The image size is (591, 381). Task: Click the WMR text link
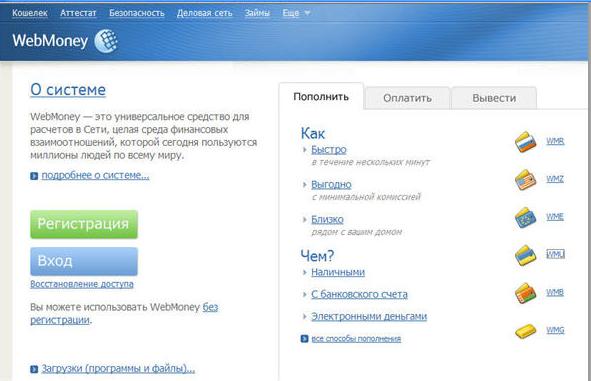click(555, 141)
